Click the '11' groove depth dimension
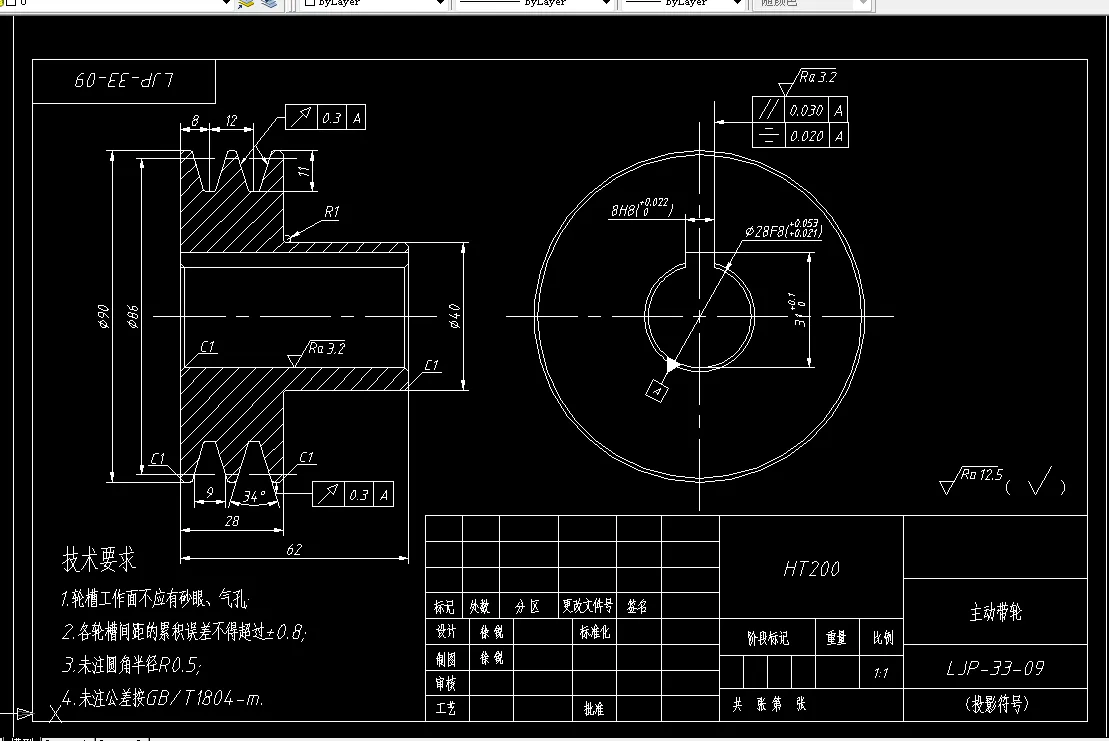This screenshot has width=1109, height=741. pyautogui.click(x=304, y=171)
